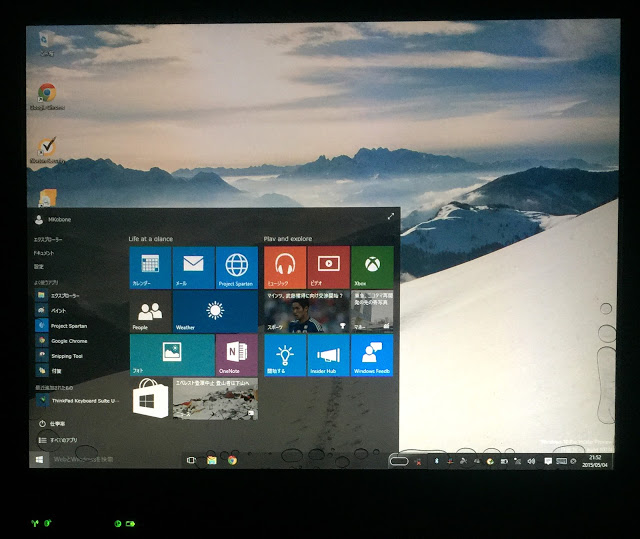Open the Calendar tile
This screenshot has height=539, width=640.
pyautogui.click(x=150, y=268)
